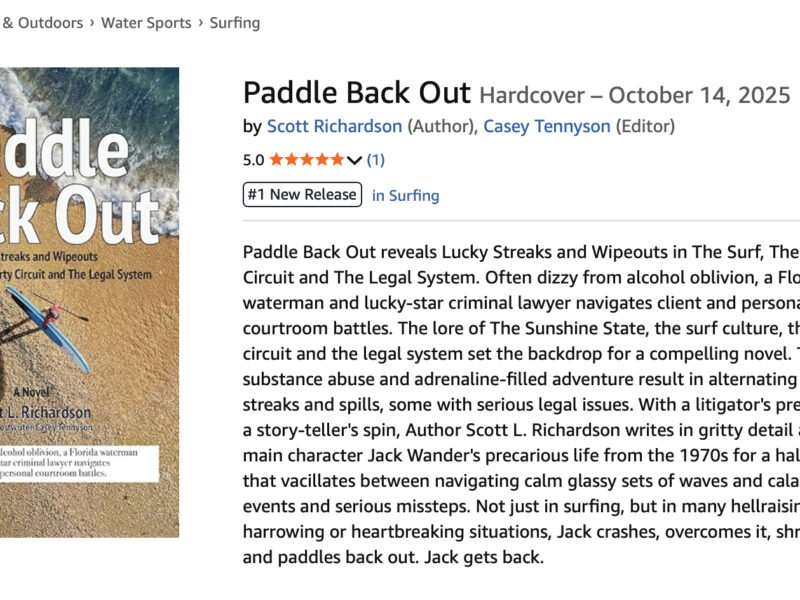Image resolution: width=800 pixels, height=600 pixels.
Task: Click the breadcrumb chevron before Water Sports
Action: [92, 22]
